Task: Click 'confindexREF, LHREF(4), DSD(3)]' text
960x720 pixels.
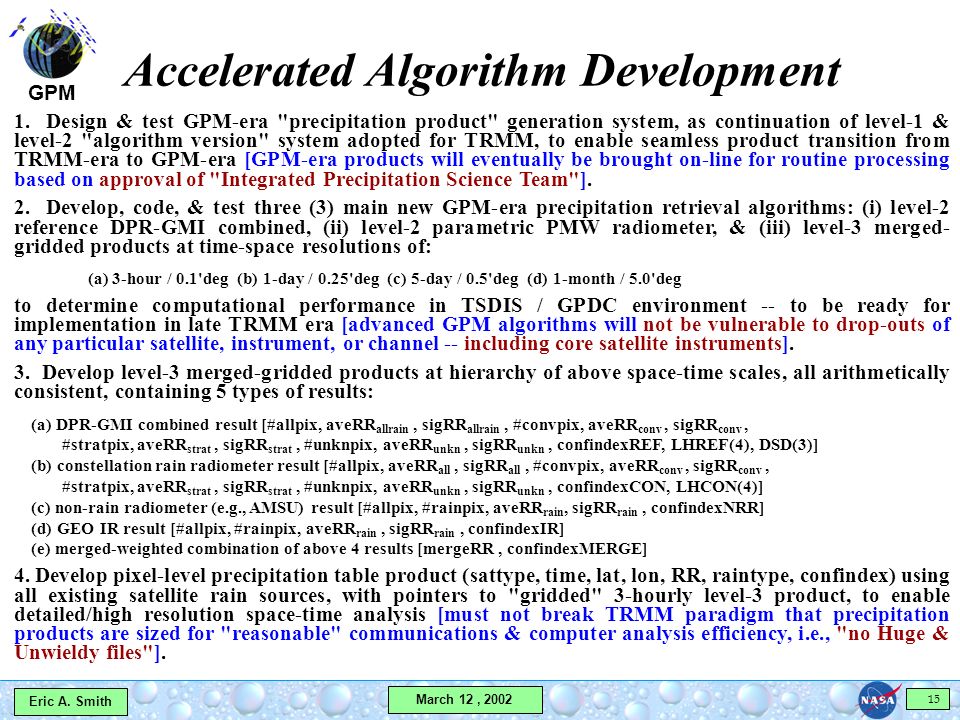Action: pyautogui.click(x=687, y=445)
